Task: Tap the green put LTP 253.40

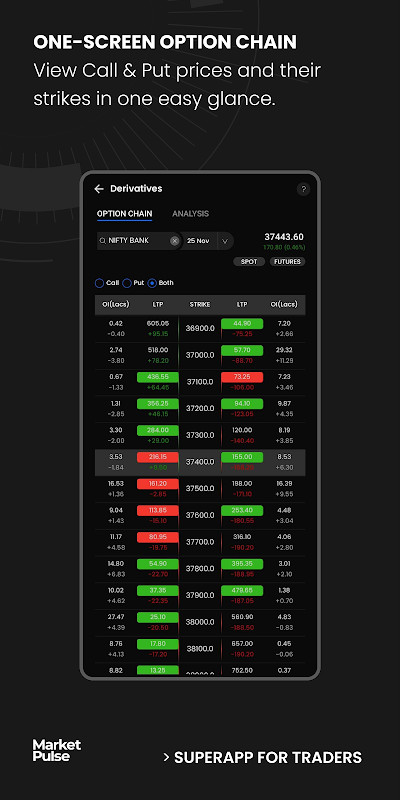Action: point(242,510)
